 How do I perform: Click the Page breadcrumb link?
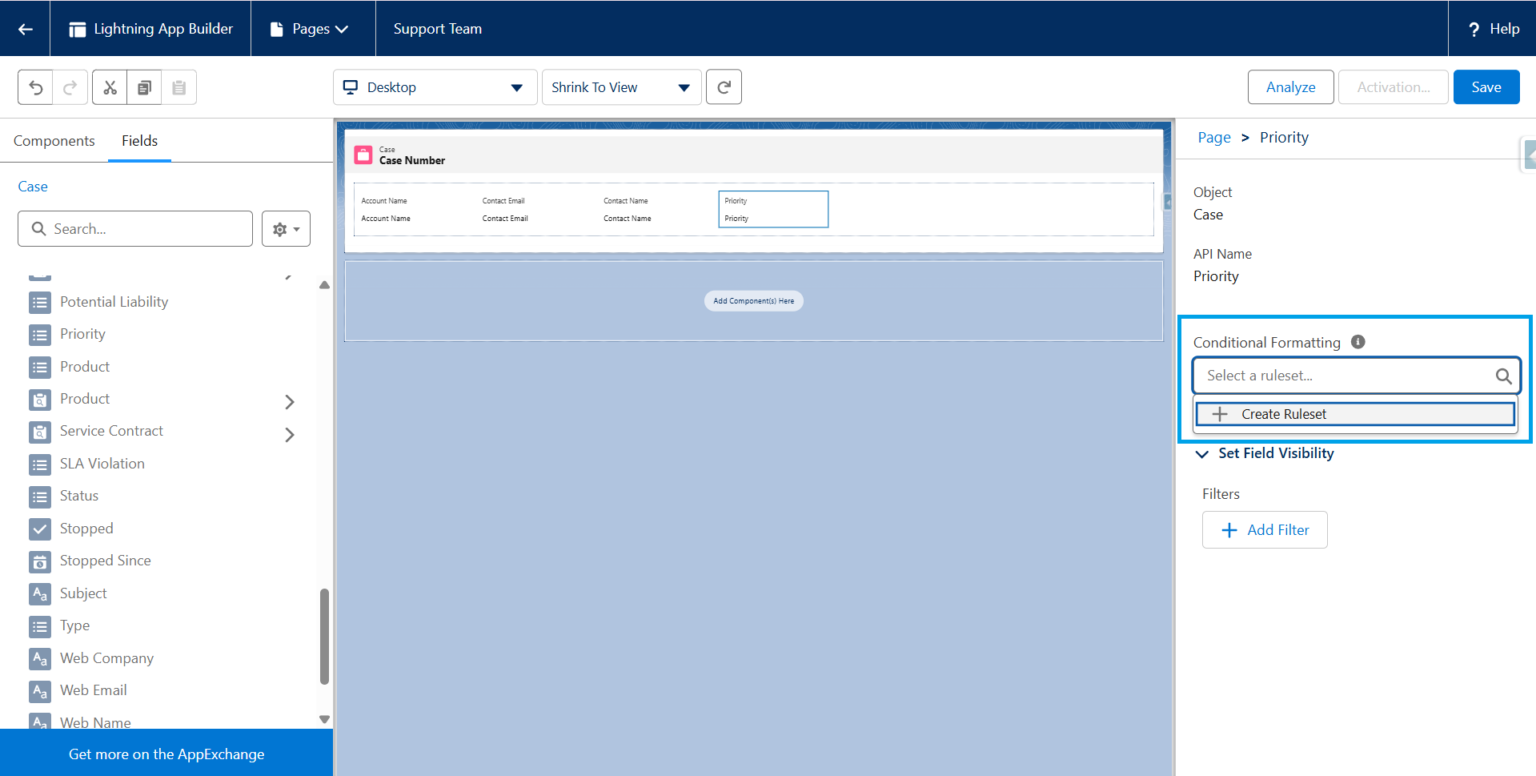(1214, 138)
